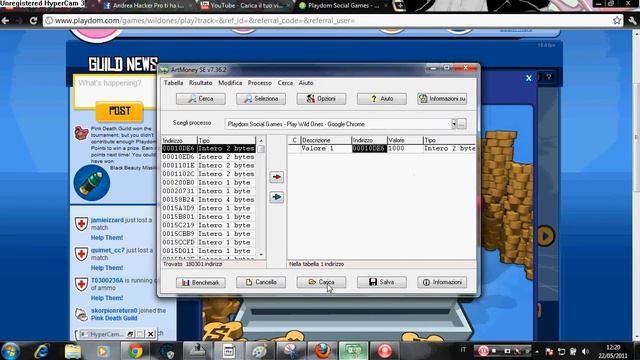Viewport: 640px width, 360px height.
Task: Open the Aiuto menu
Action: [306, 83]
